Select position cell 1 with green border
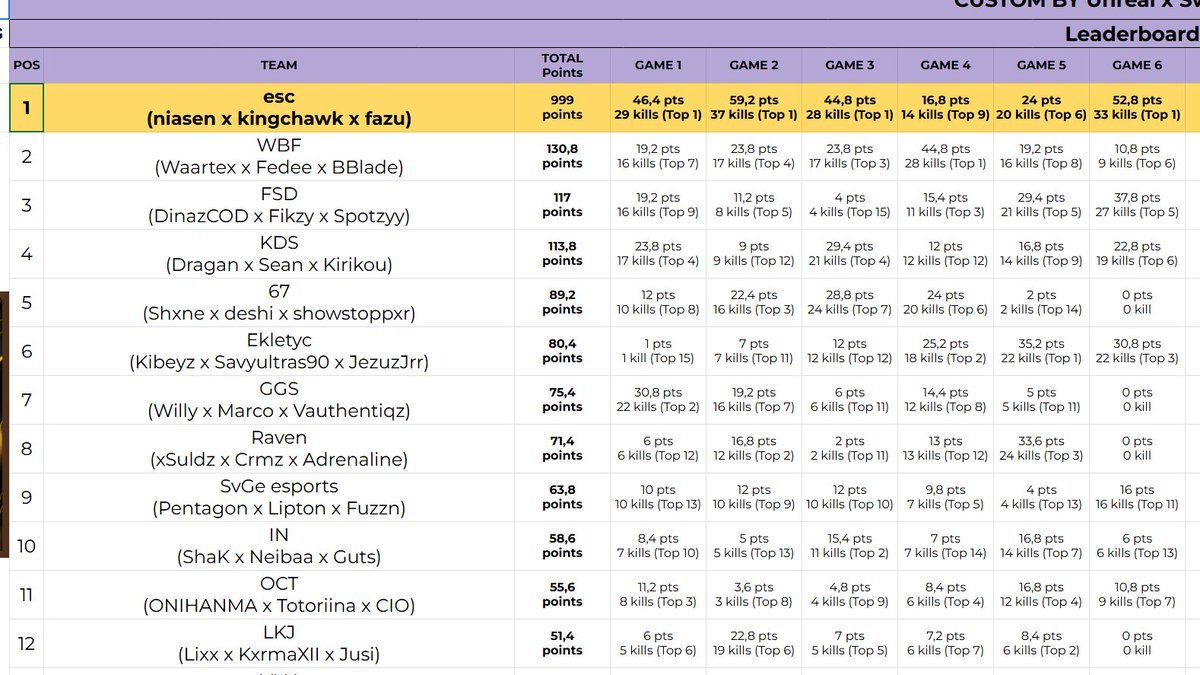 (27, 108)
